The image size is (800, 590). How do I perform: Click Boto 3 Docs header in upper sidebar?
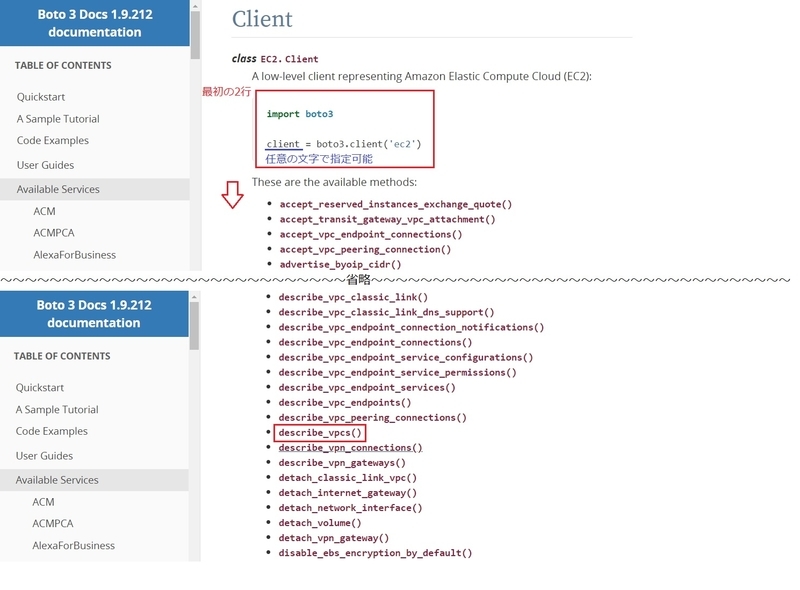coord(95,23)
